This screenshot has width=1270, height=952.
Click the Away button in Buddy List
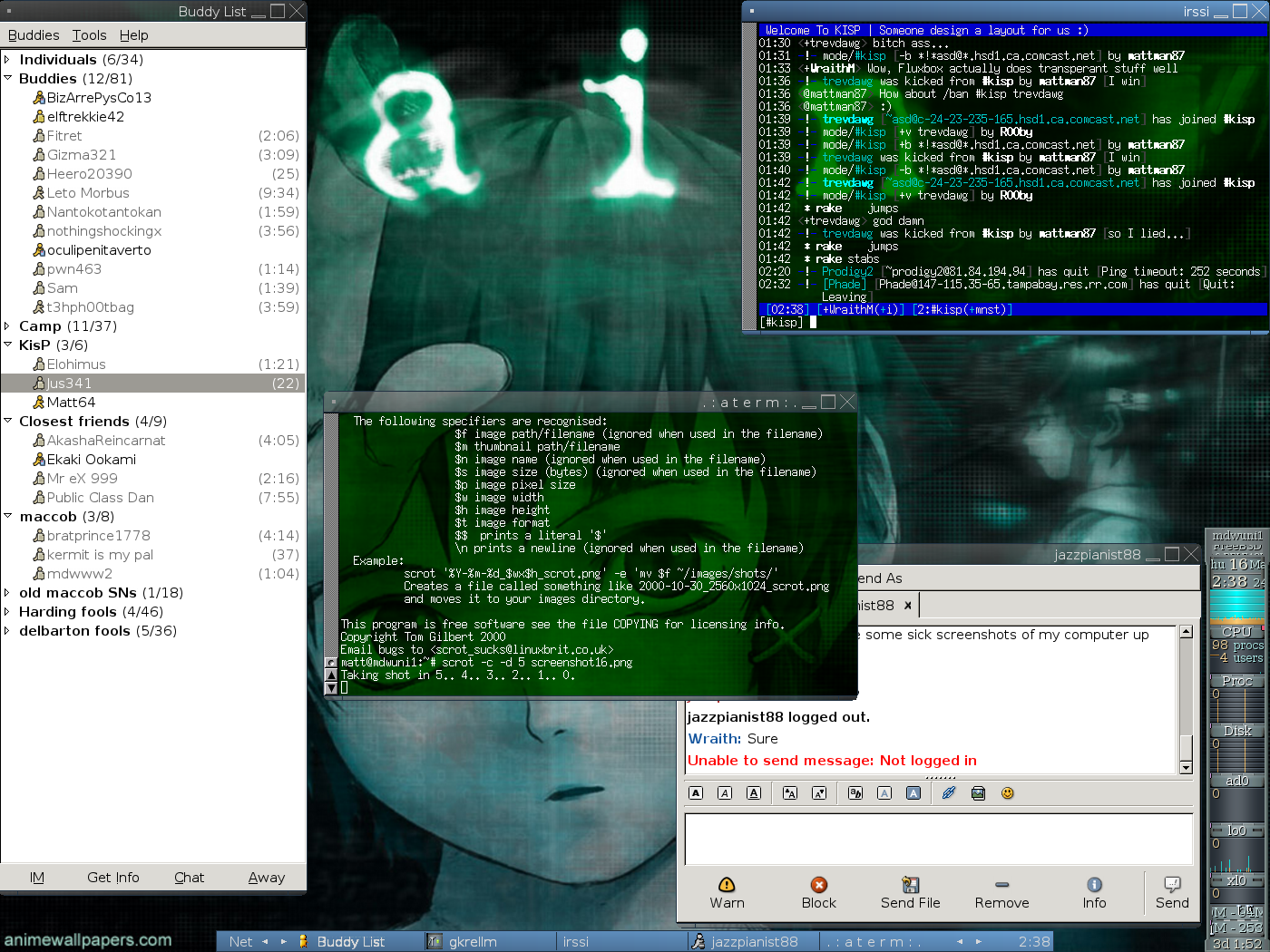266,878
